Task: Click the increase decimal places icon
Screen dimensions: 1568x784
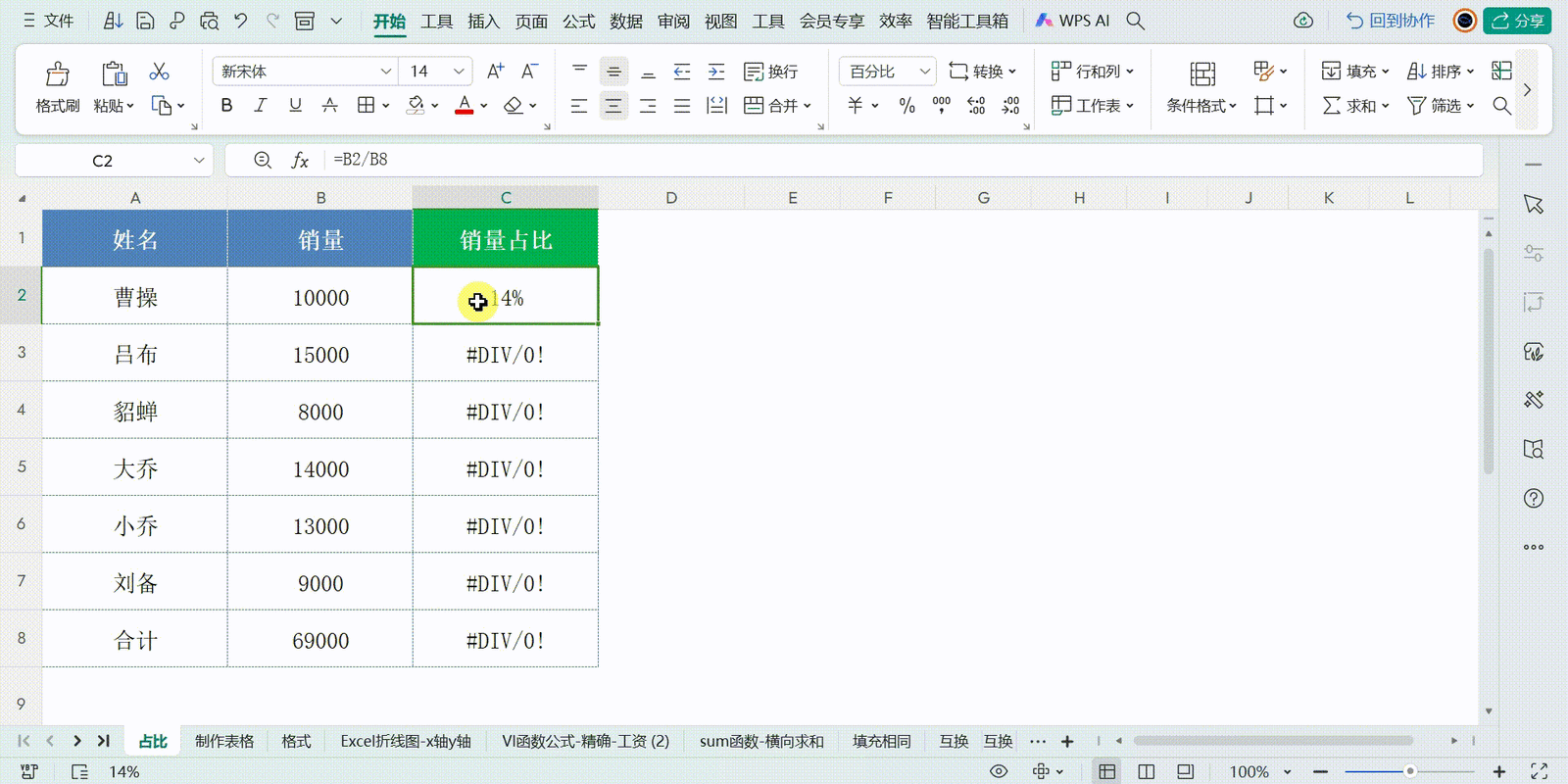Action: click(976, 105)
